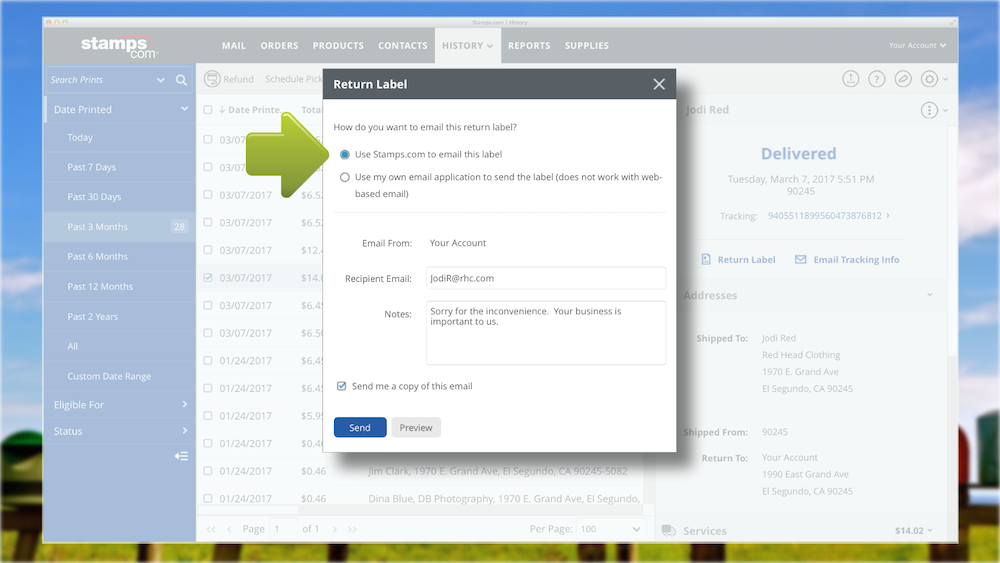Screen dimensions: 1000x563
Task: Click the Preview button
Action: click(x=416, y=428)
